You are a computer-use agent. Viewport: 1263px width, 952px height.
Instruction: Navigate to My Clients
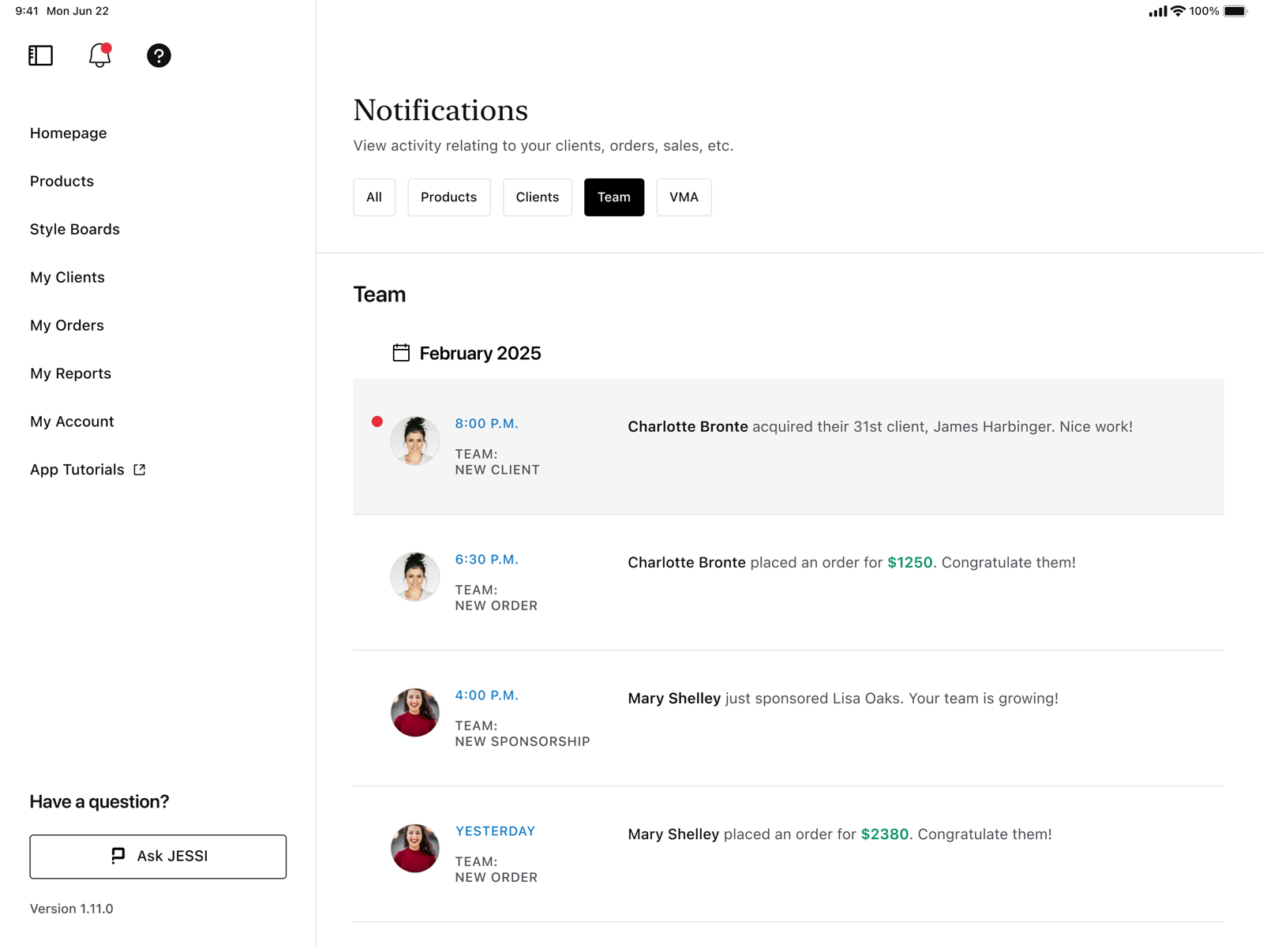pos(67,278)
